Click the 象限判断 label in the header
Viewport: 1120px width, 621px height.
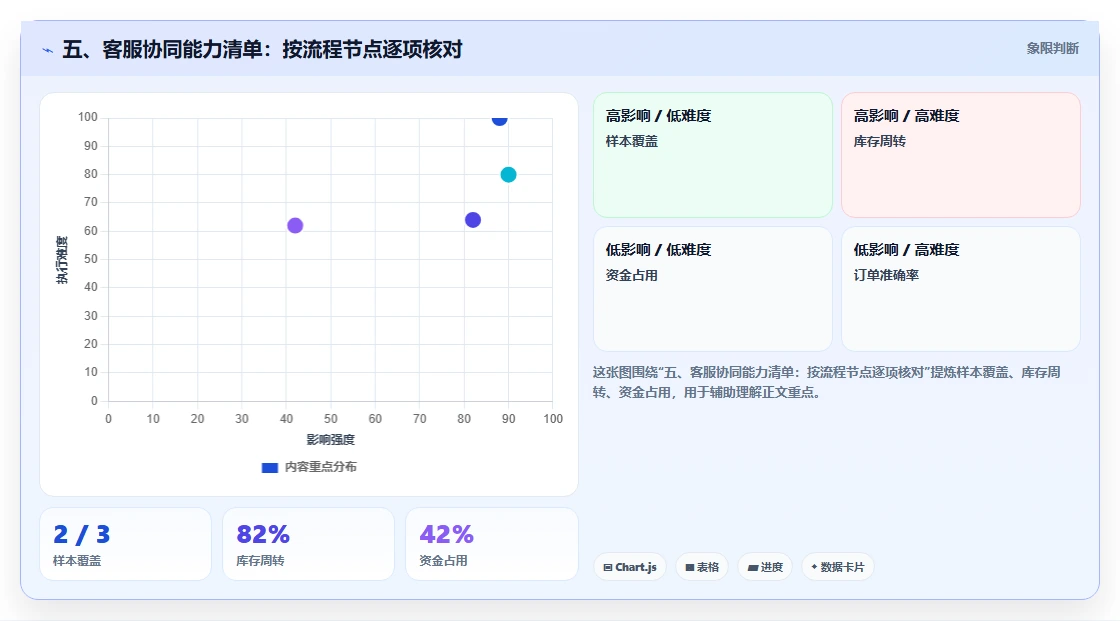[1052, 49]
